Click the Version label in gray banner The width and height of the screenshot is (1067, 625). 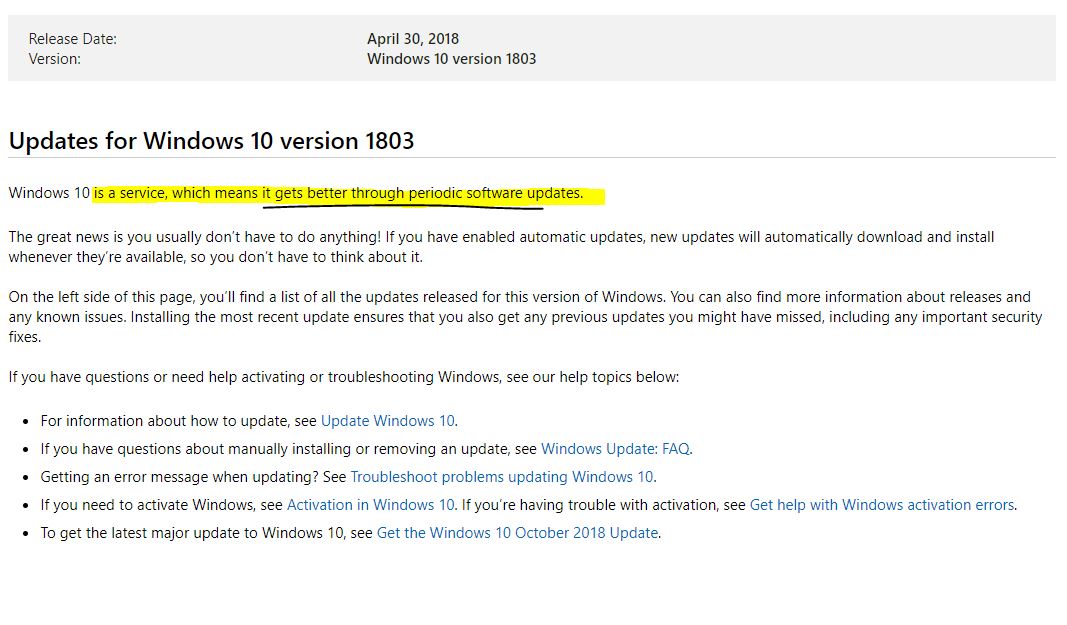tap(54, 59)
